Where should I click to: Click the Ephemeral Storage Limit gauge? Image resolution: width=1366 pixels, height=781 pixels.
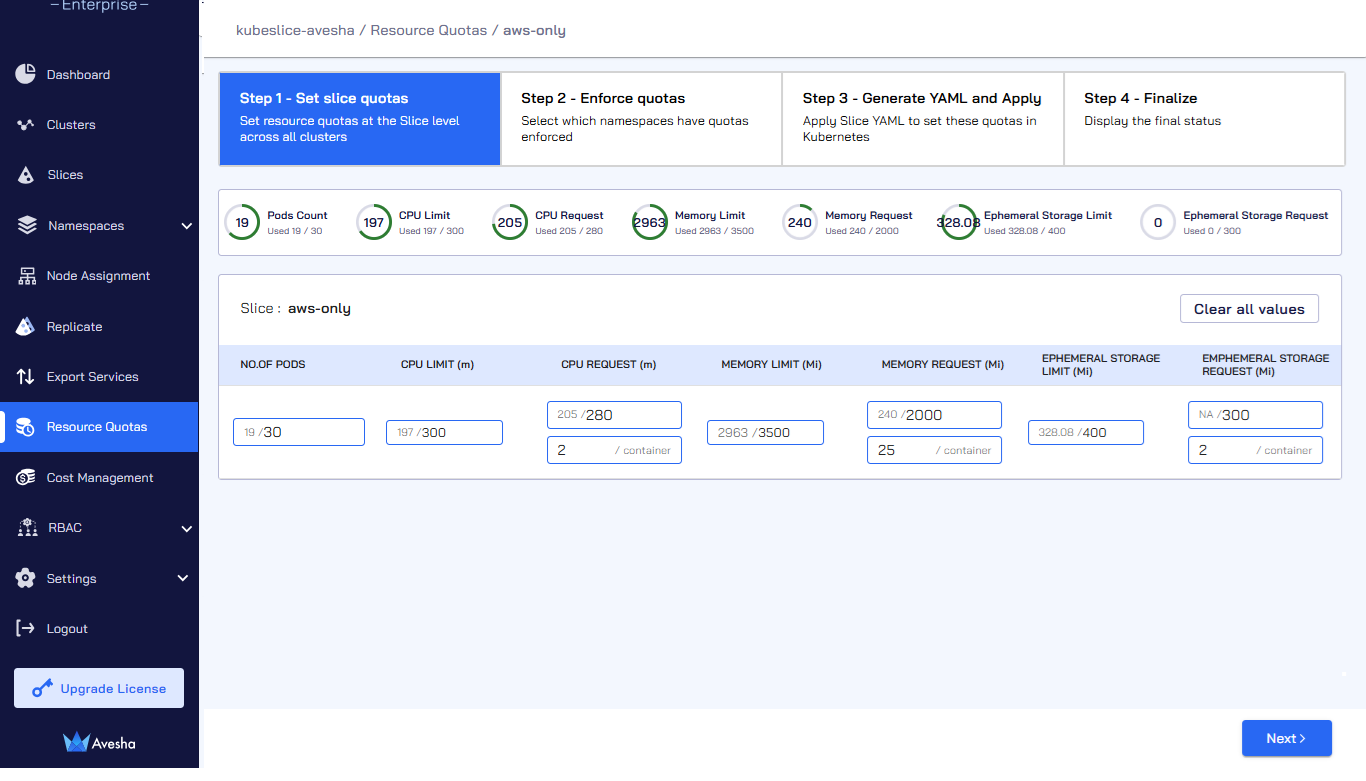point(959,222)
